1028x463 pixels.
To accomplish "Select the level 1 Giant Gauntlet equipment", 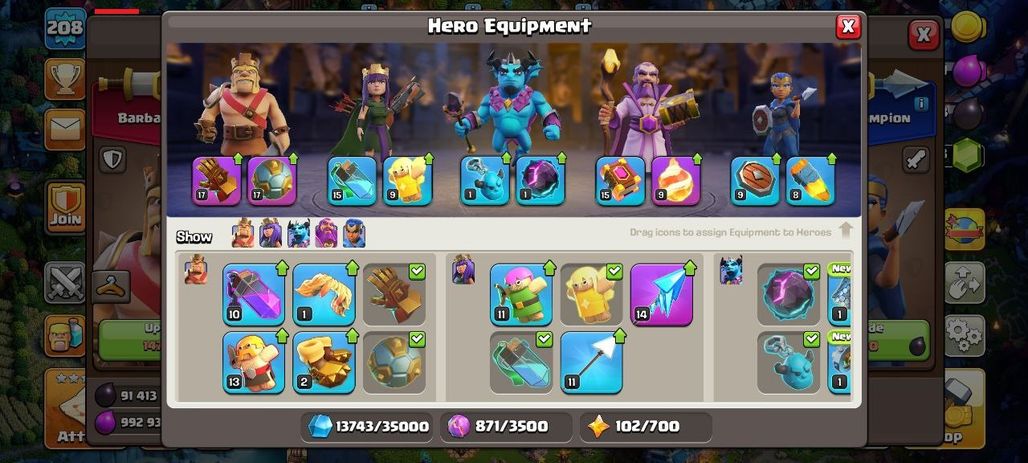I will (x=324, y=294).
